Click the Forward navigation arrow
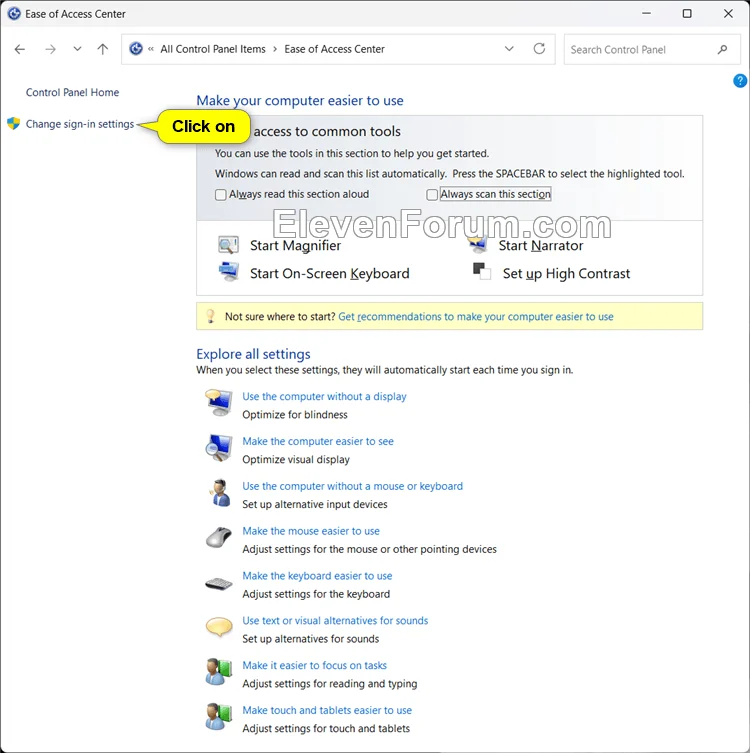This screenshot has height=753, width=750. coord(50,49)
